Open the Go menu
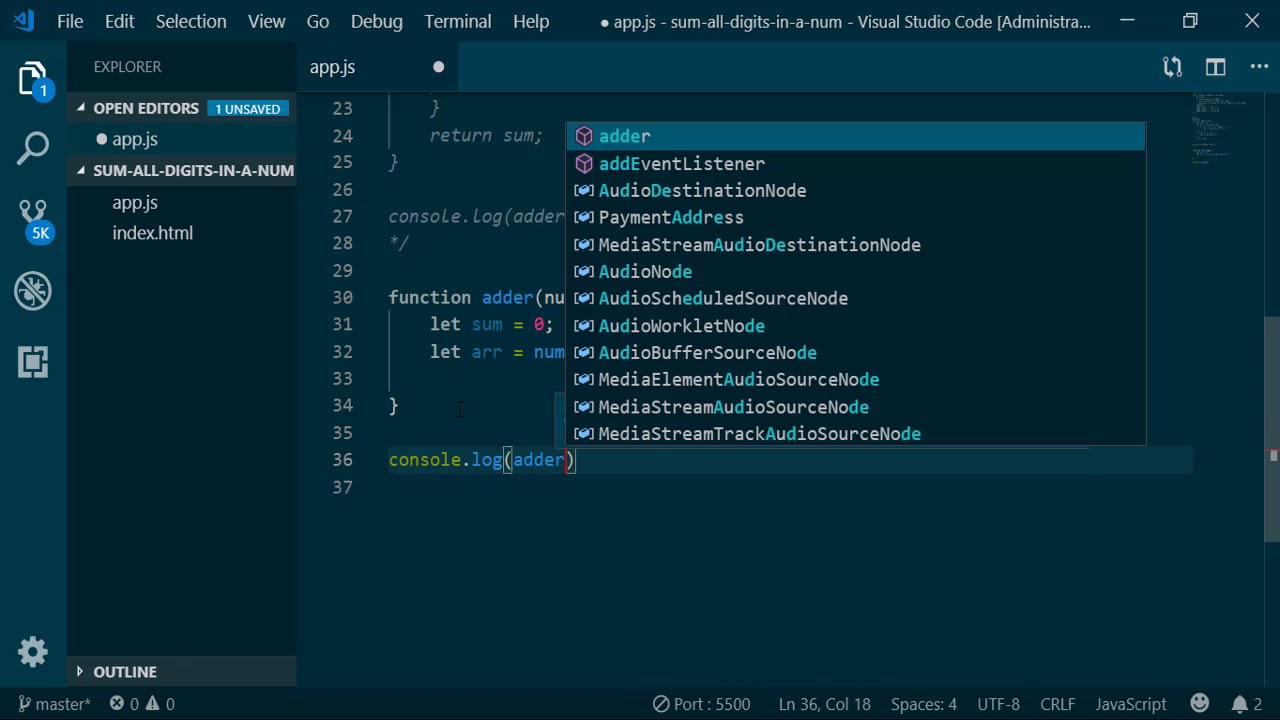Image resolution: width=1280 pixels, height=720 pixels. click(318, 21)
